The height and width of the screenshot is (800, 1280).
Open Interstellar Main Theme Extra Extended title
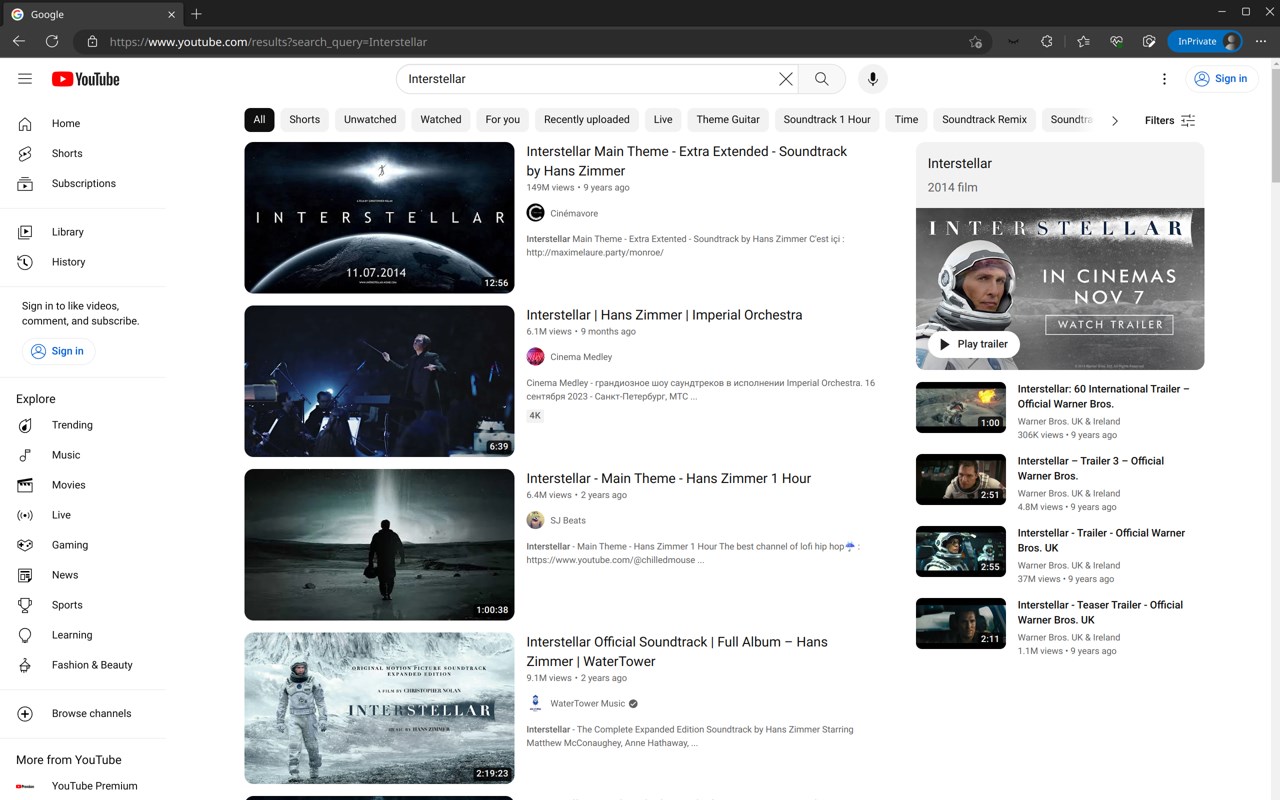687,161
